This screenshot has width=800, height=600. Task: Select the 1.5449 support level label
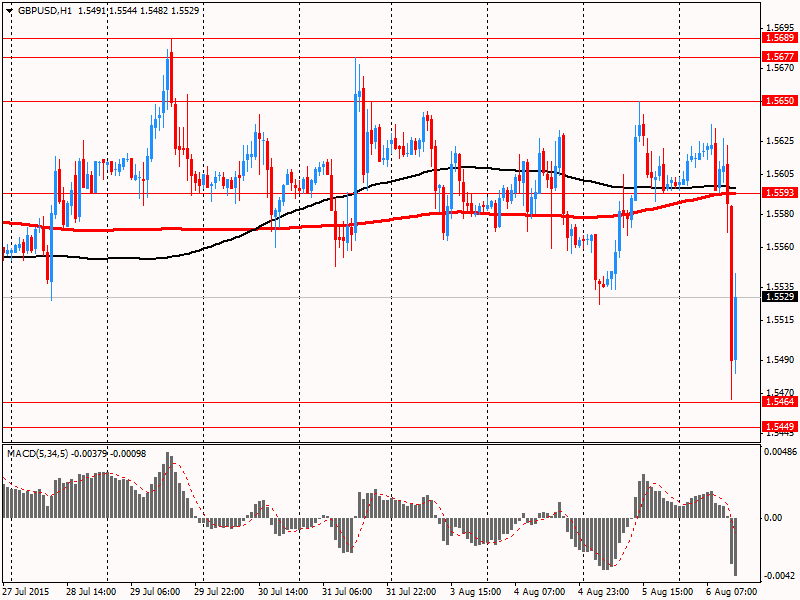click(x=779, y=426)
